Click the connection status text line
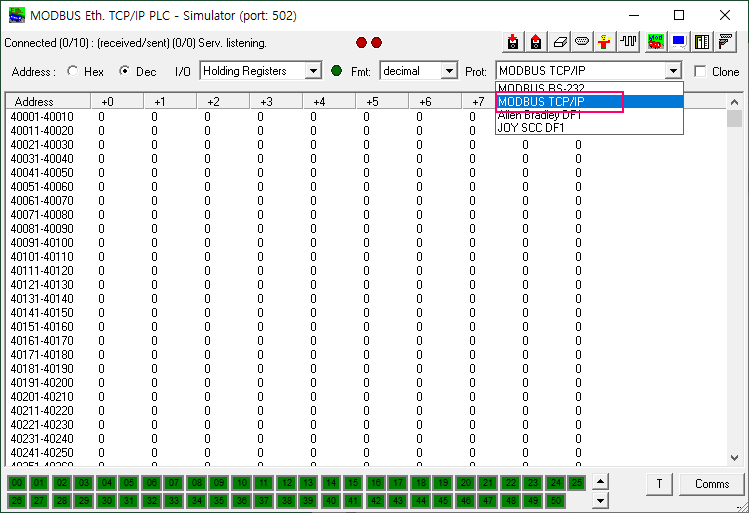749x513 pixels. [x=135, y=43]
